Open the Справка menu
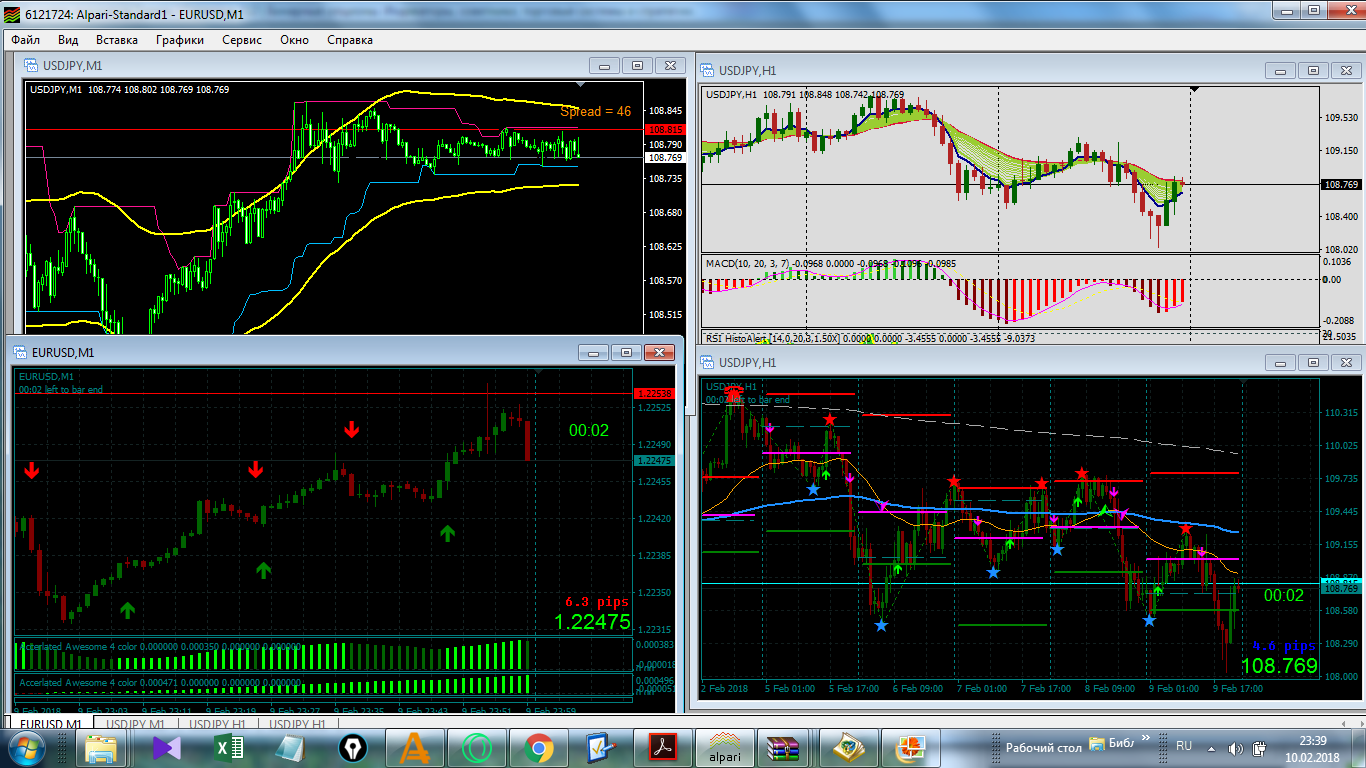Viewport: 1366px width, 768px height. pos(350,40)
